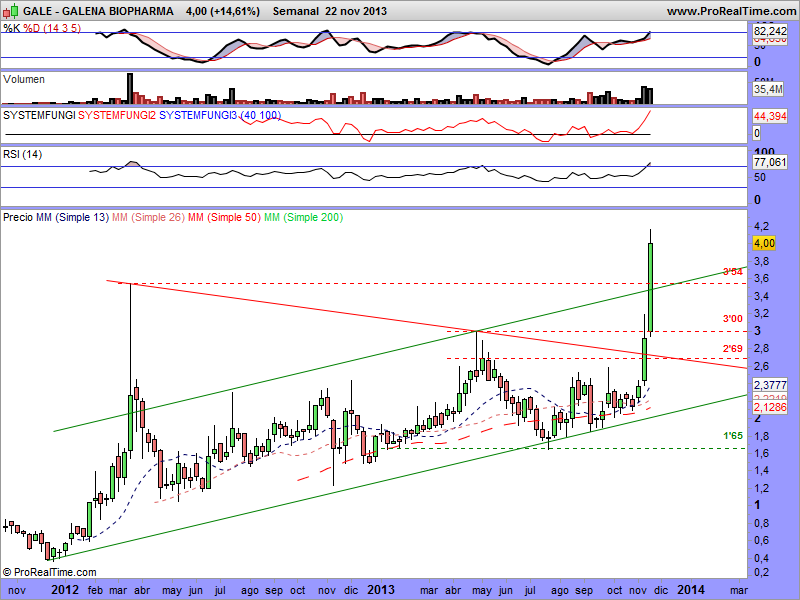Select the GALE - GALENA BIOPHARMA title
The image size is (800, 600).
coord(98,11)
